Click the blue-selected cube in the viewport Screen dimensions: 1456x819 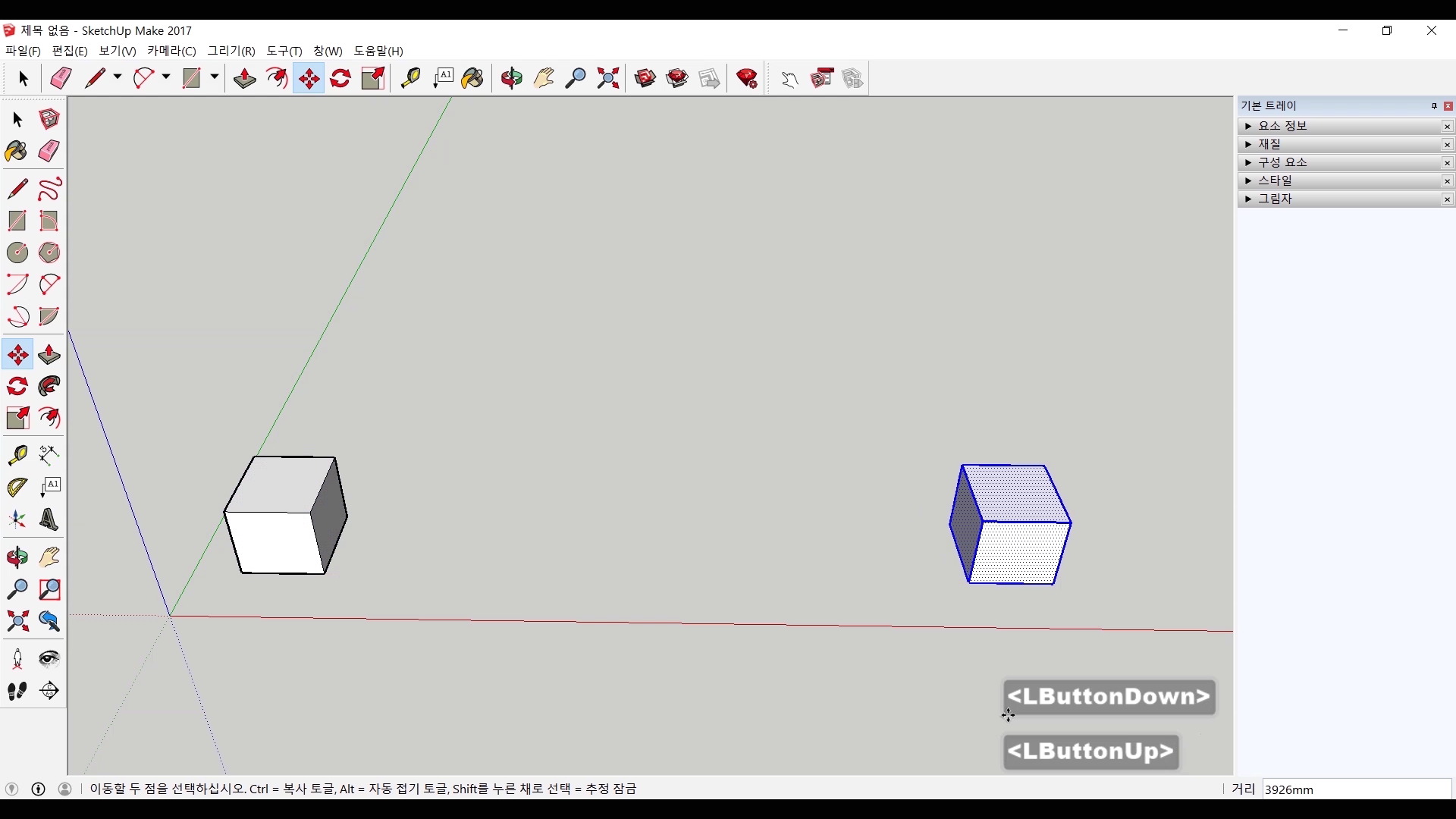(x=1016, y=550)
